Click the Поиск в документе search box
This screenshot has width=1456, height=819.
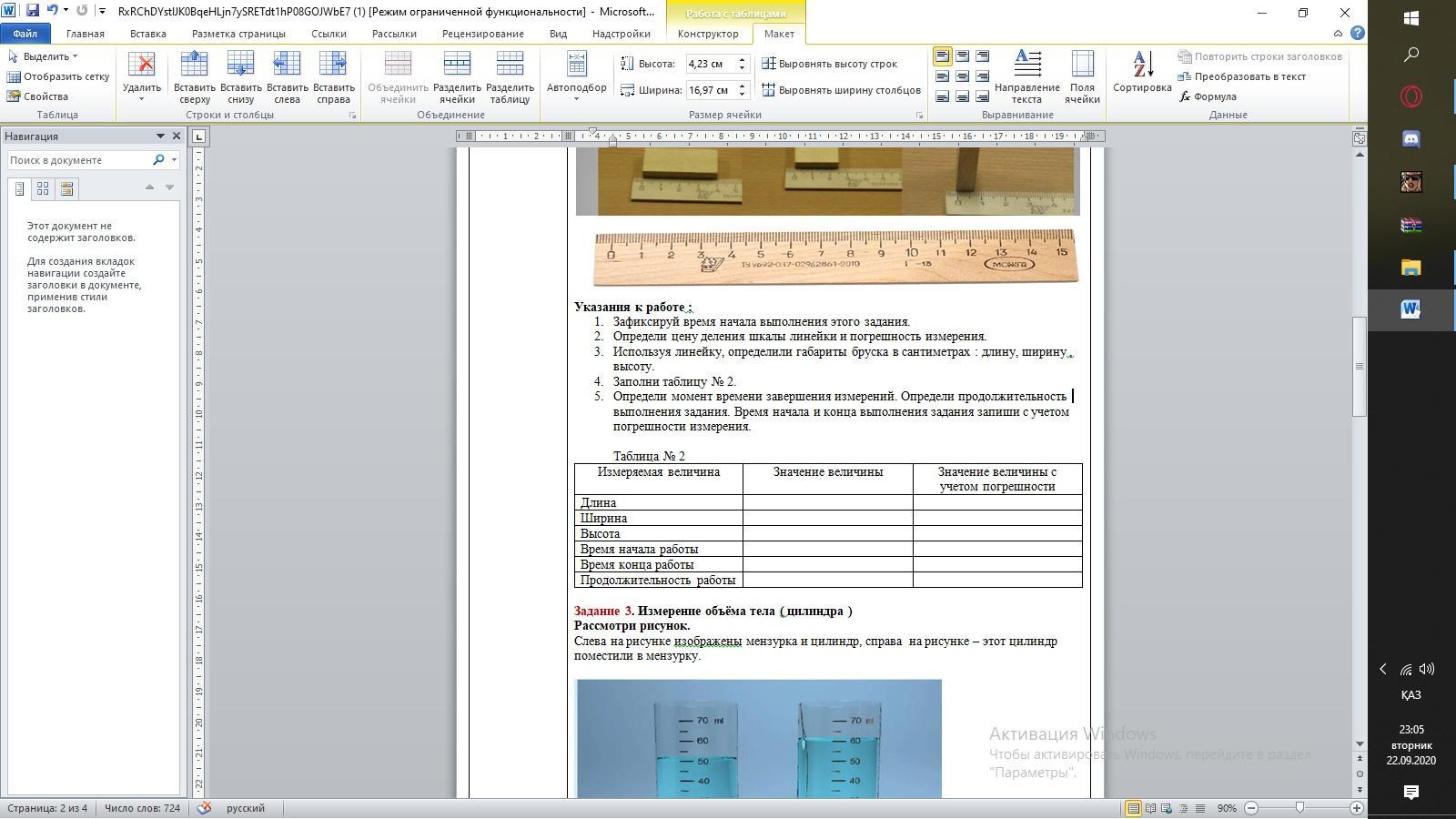click(79, 160)
